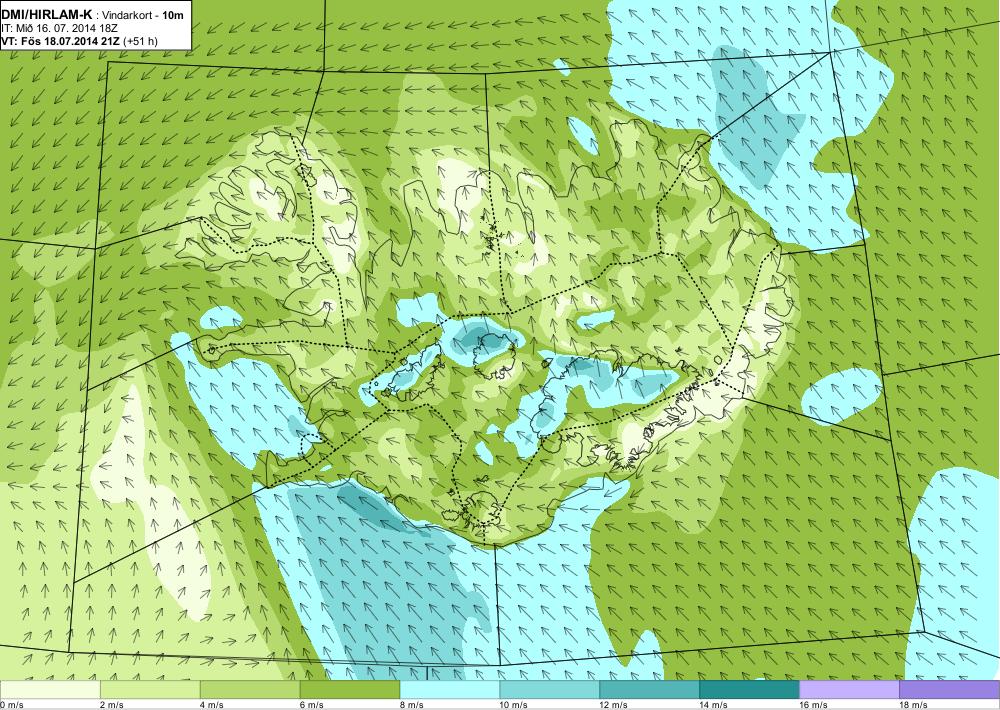1000x710 pixels.
Task: Click the 16–18 m/s lavender legend swatch
Action: tap(849, 690)
